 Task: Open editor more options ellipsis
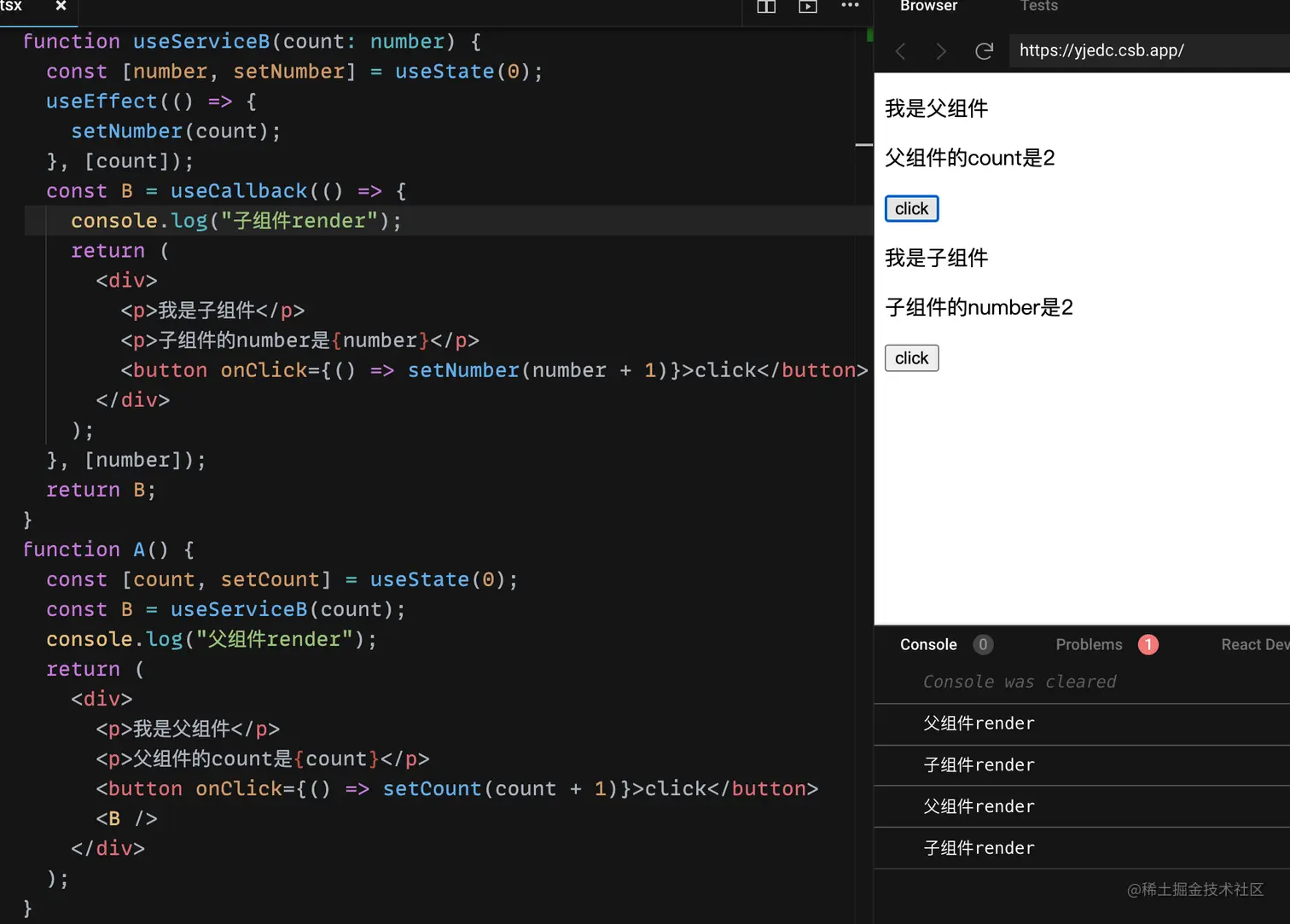tap(850, 5)
